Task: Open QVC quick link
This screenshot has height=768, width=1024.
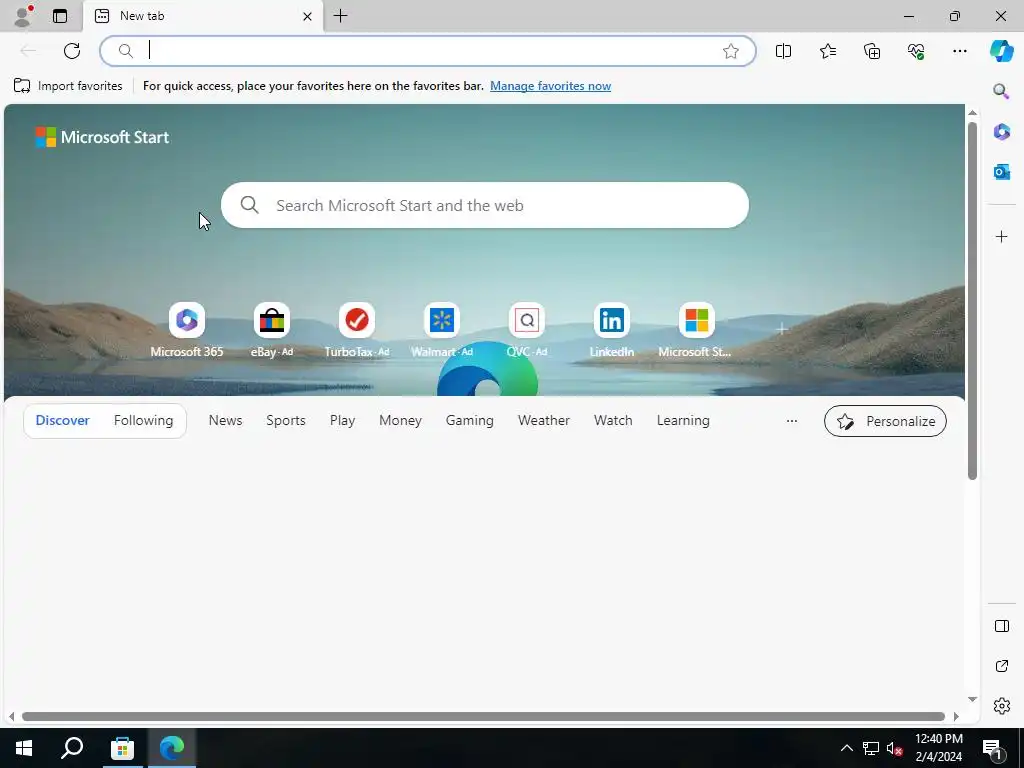Action: coord(526,330)
